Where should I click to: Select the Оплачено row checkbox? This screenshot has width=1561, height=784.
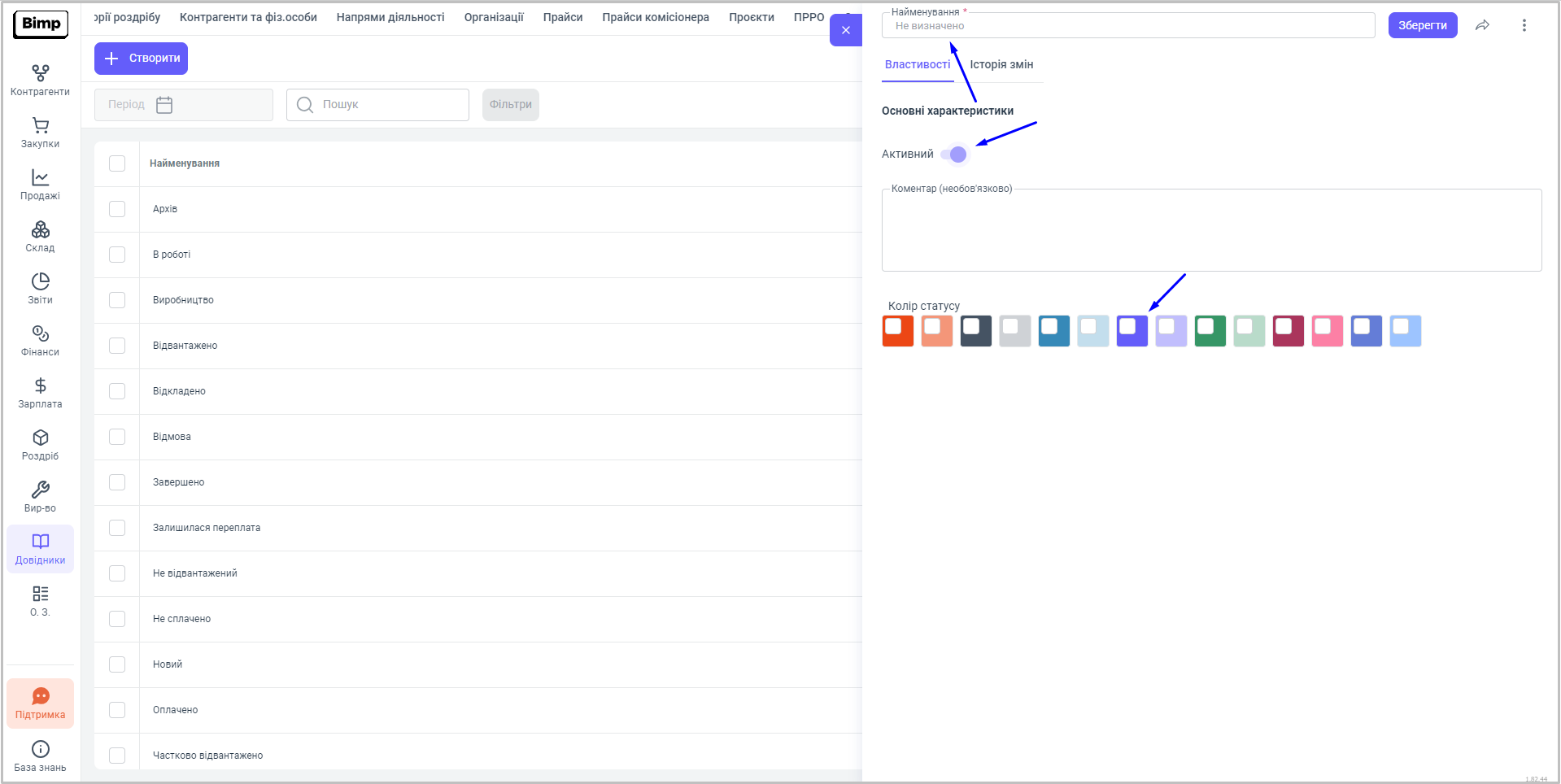(117, 710)
